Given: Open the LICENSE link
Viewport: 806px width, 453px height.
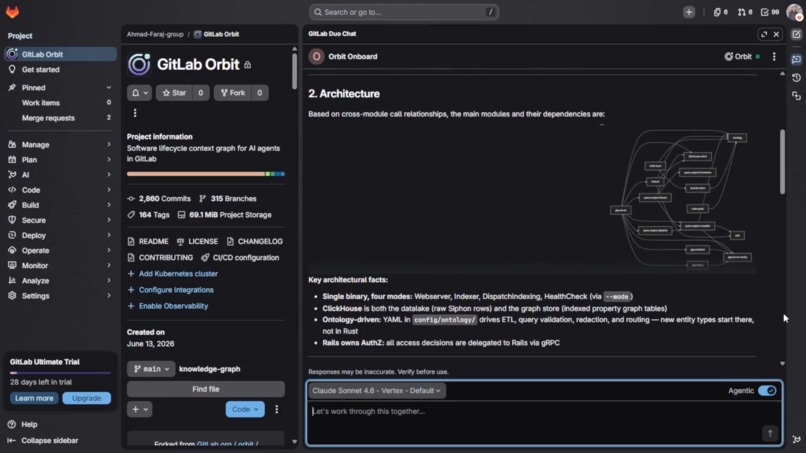Looking at the screenshot, I should tap(197, 242).
